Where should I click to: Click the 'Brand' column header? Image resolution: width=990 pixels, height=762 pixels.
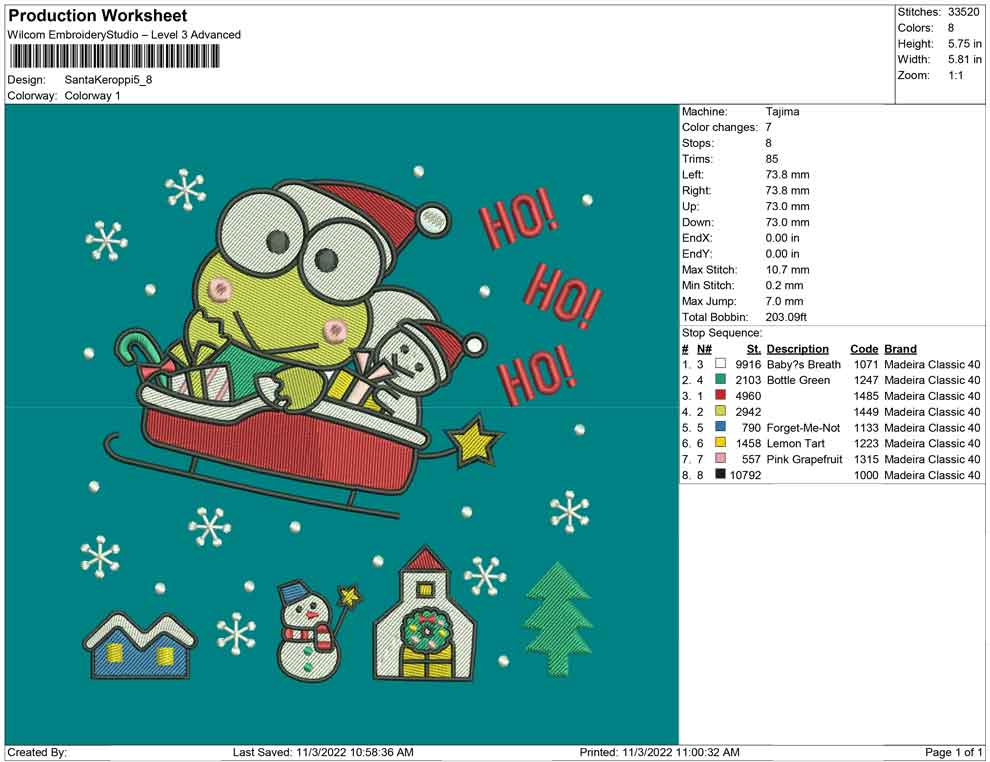point(900,349)
